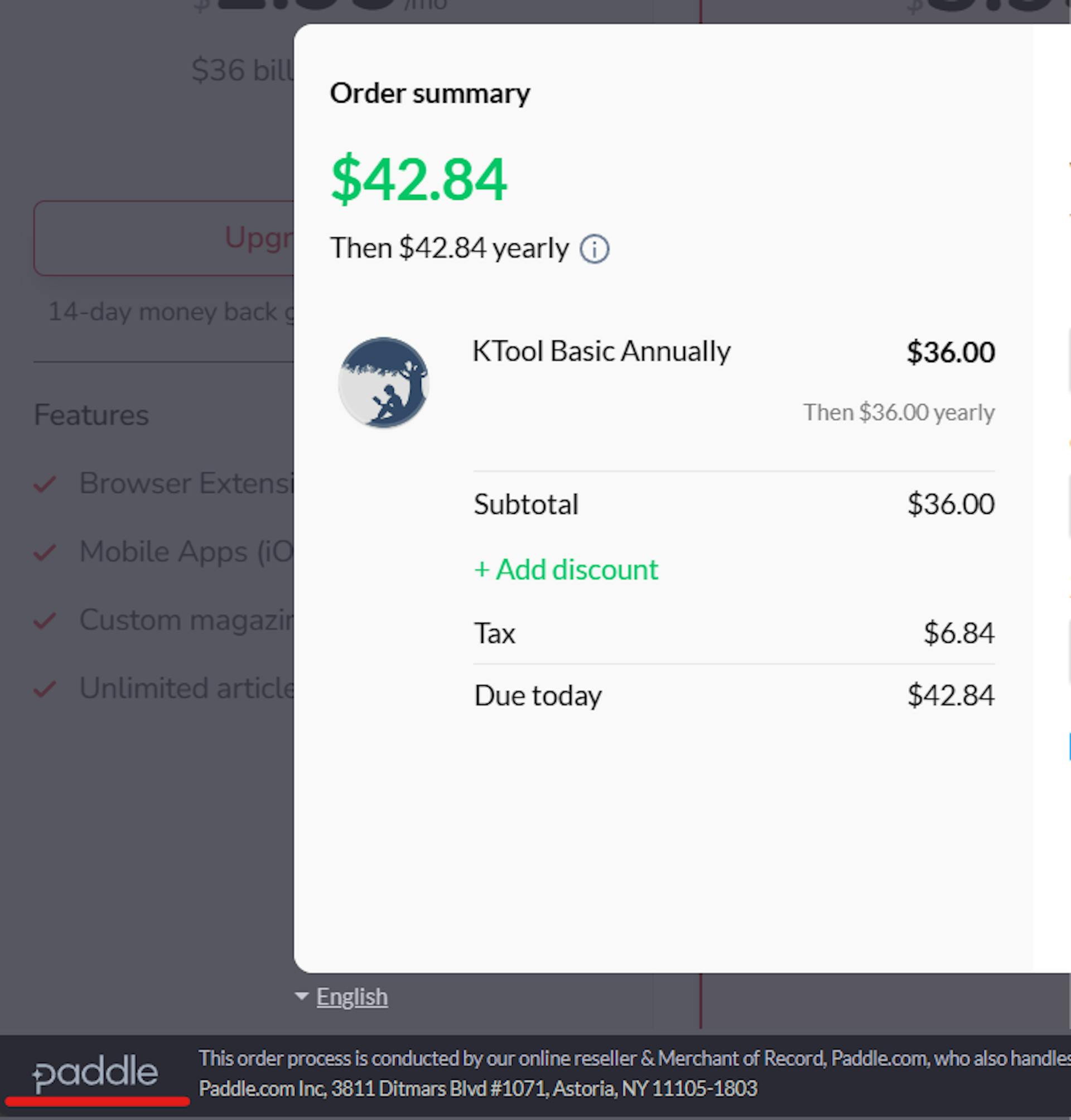Click the KTool product logo thumbnail
The image size is (1071, 1120).
(x=384, y=382)
